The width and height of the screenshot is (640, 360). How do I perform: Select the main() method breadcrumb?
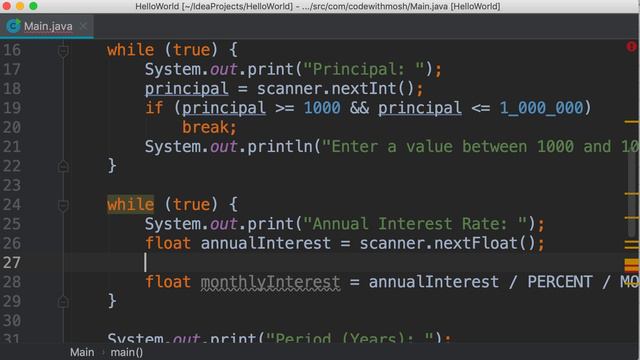pyautogui.click(x=127, y=352)
